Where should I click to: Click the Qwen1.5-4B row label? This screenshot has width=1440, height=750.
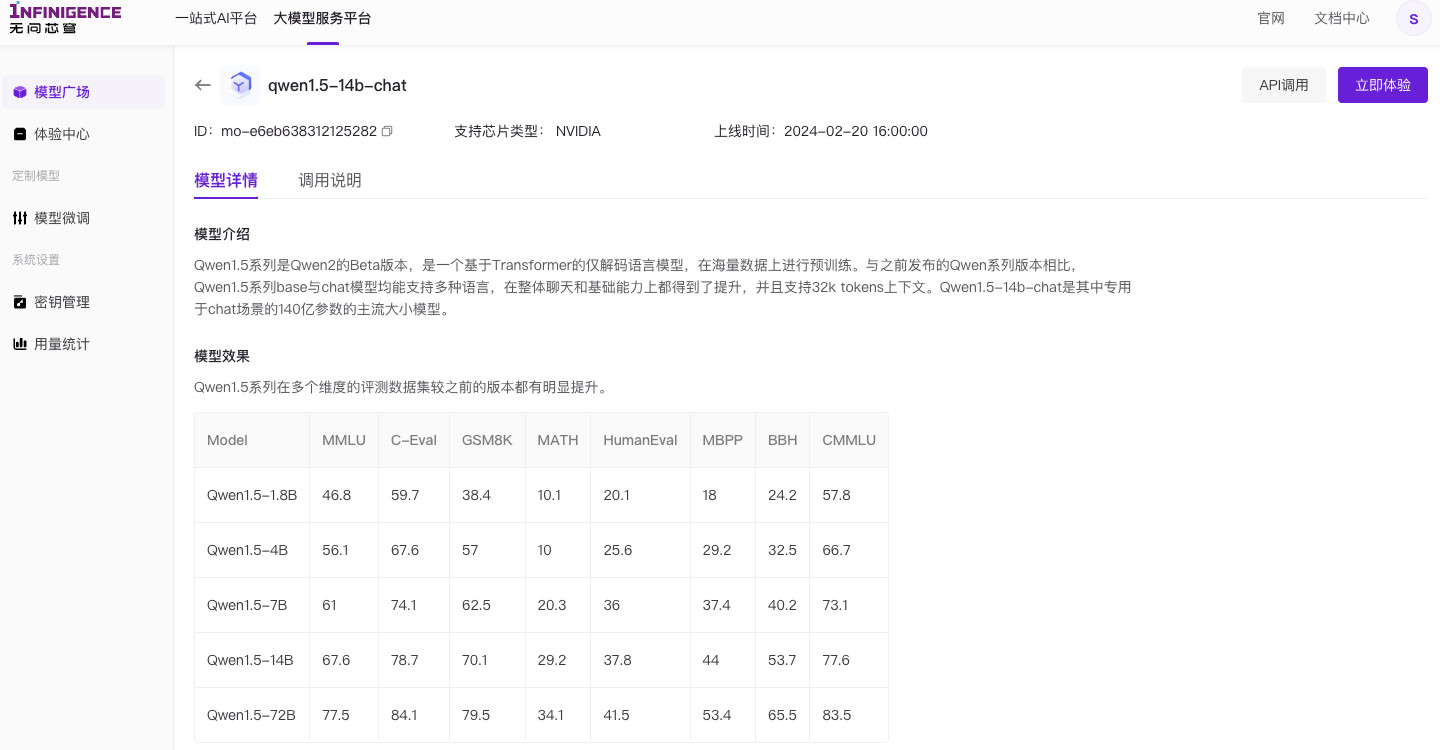coord(247,550)
